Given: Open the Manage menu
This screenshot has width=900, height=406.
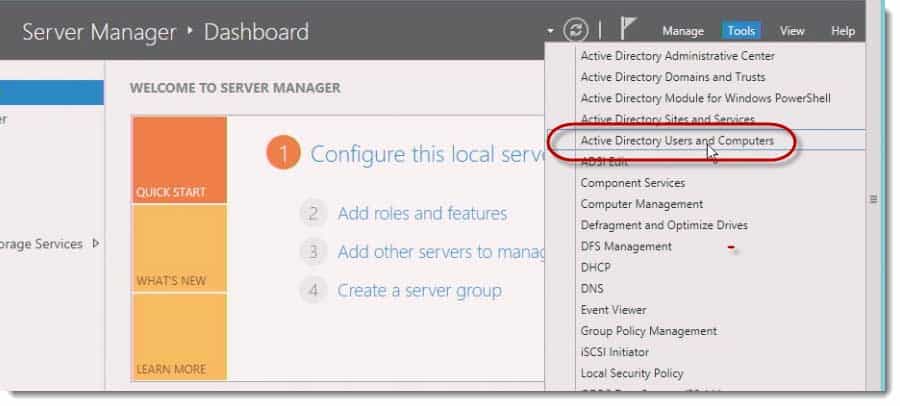Looking at the screenshot, I should [683, 32].
